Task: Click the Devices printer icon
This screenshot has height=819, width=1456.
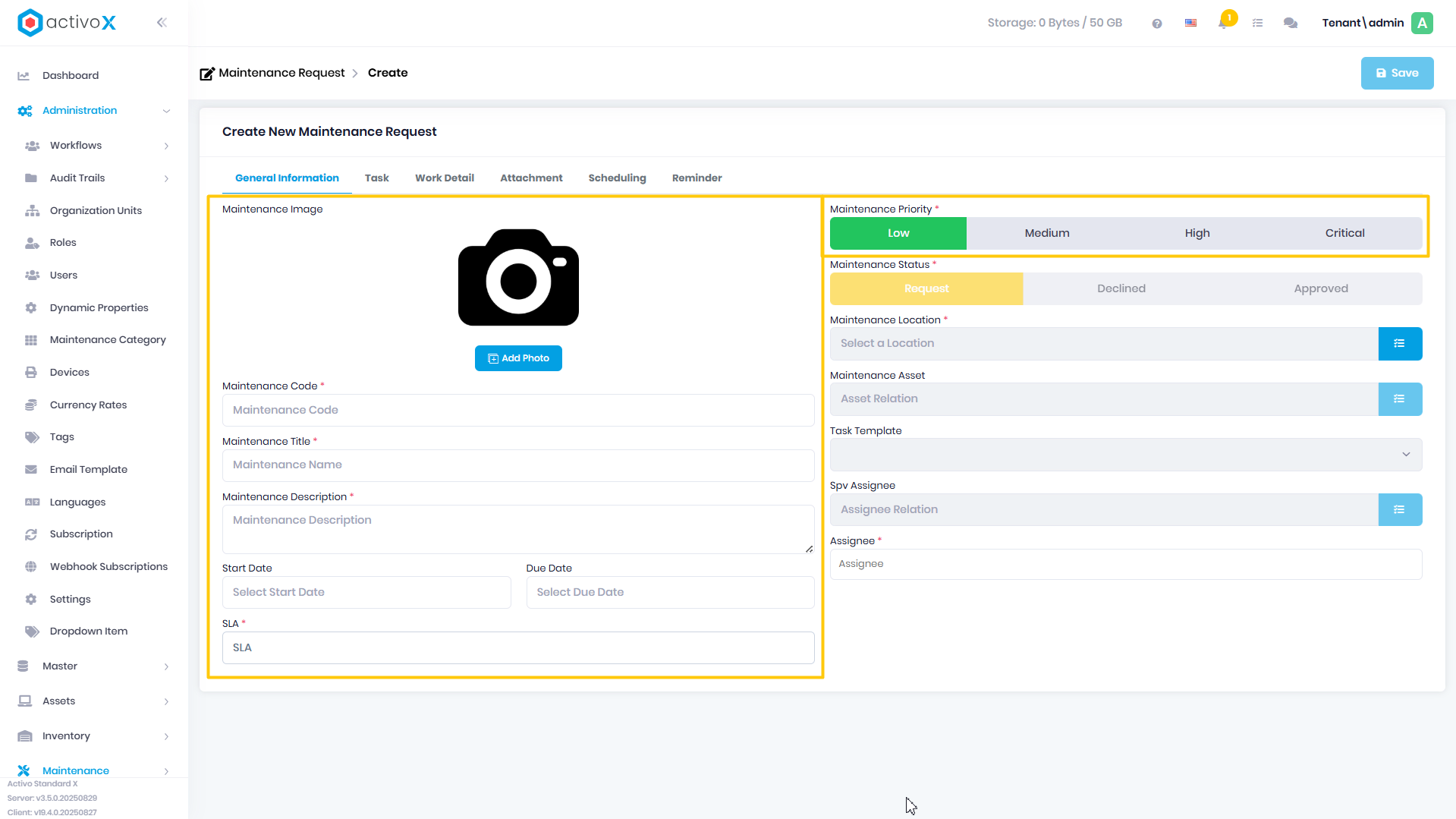Action: pyautogui.click(x=31, y=373)
